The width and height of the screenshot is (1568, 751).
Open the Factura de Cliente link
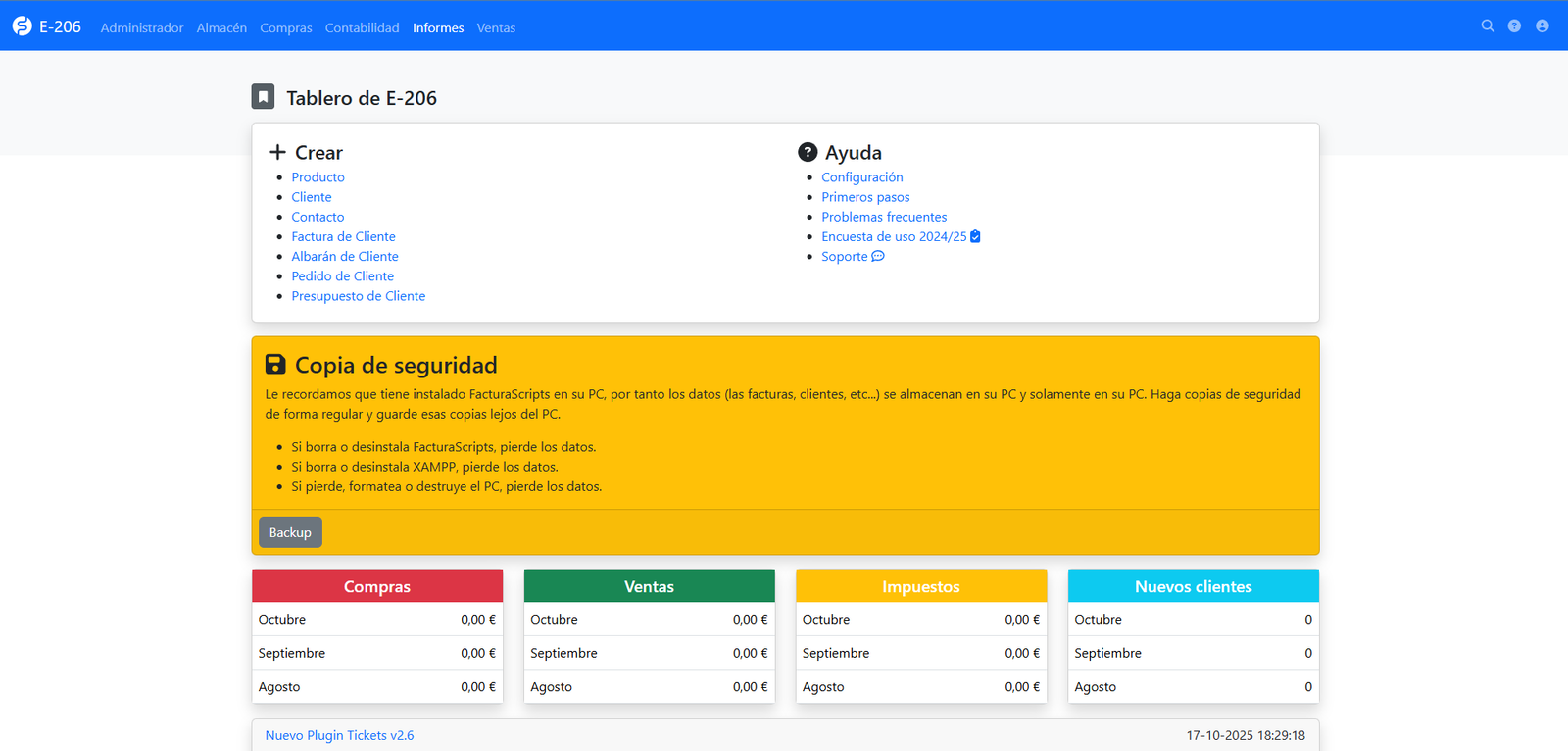[343, 236]
